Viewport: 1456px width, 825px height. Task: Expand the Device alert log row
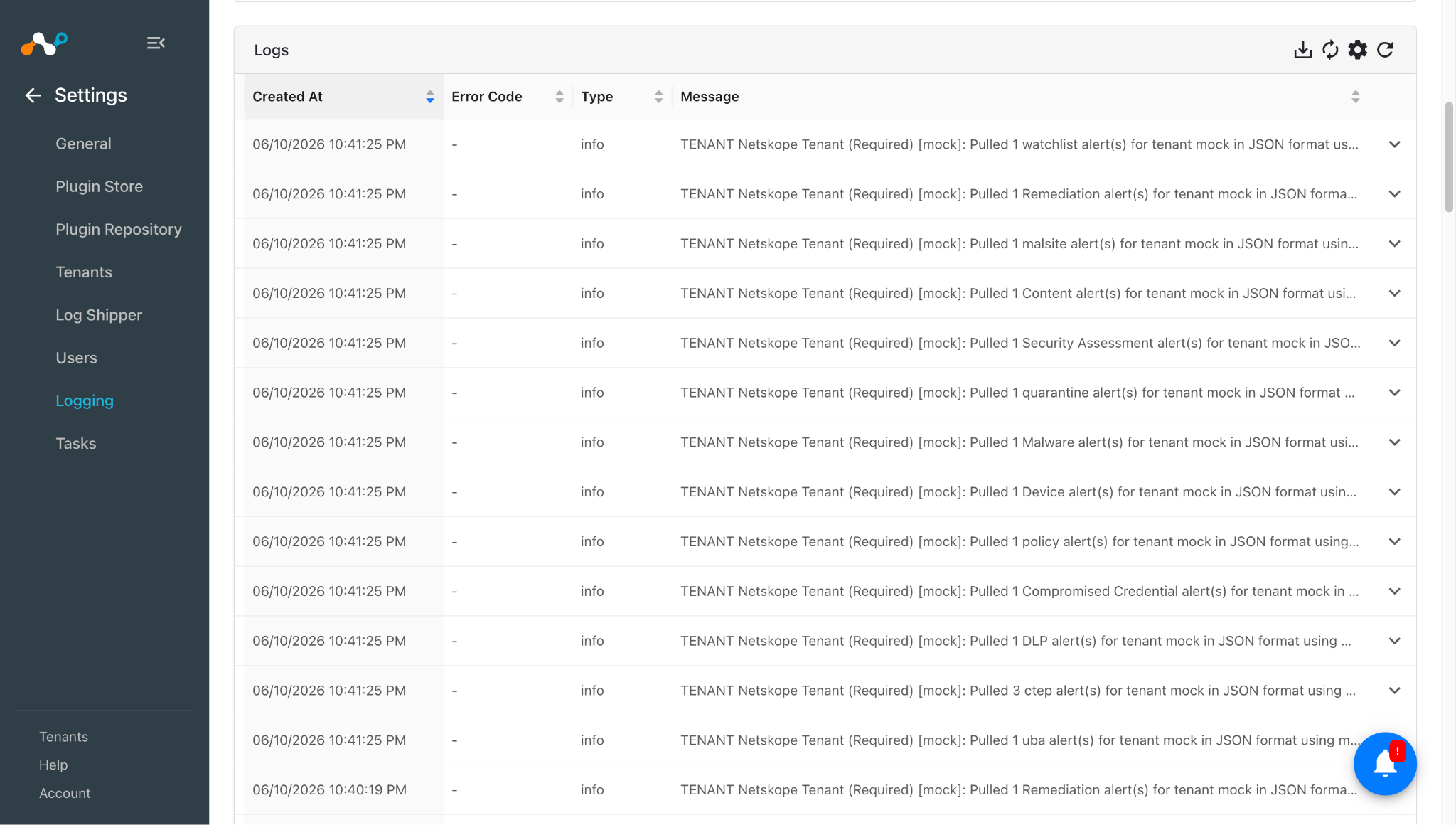coord(1395,492)
